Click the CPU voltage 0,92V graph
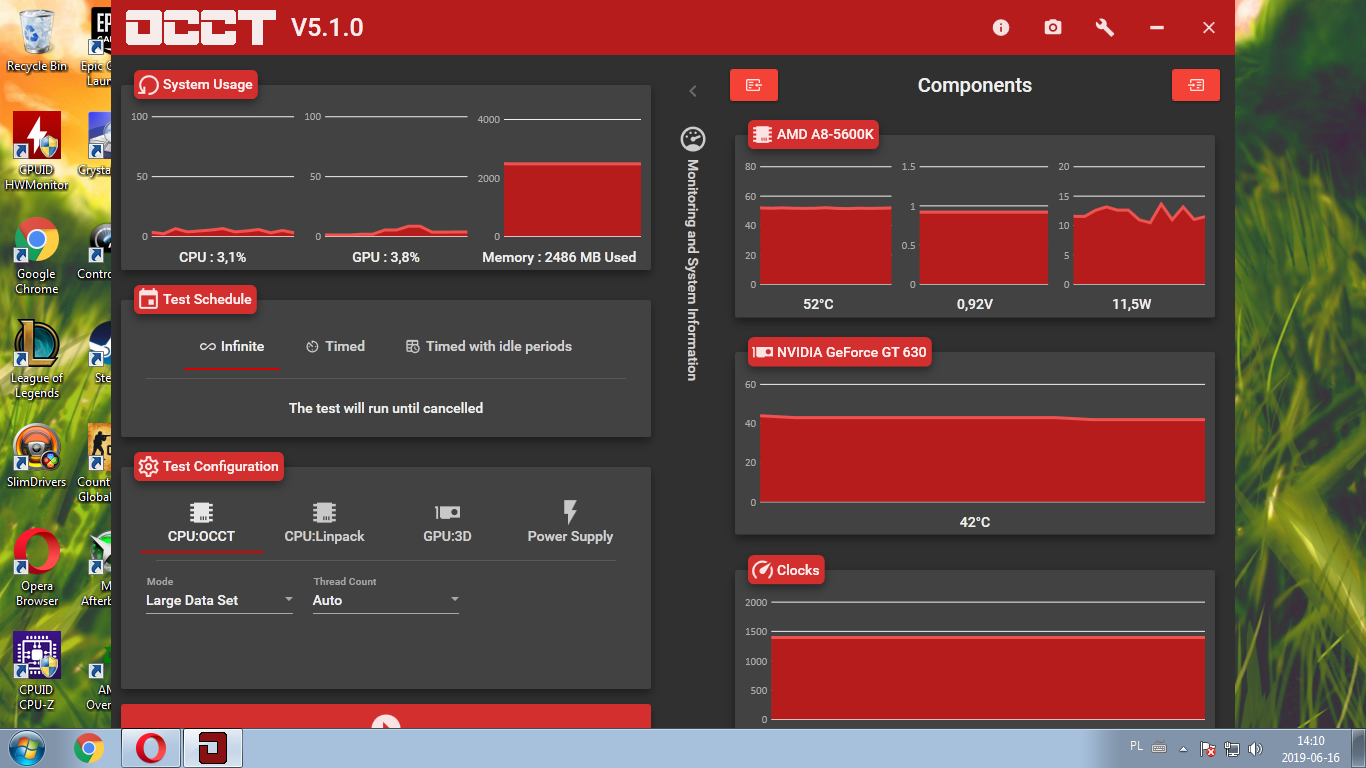 [983, 226]
